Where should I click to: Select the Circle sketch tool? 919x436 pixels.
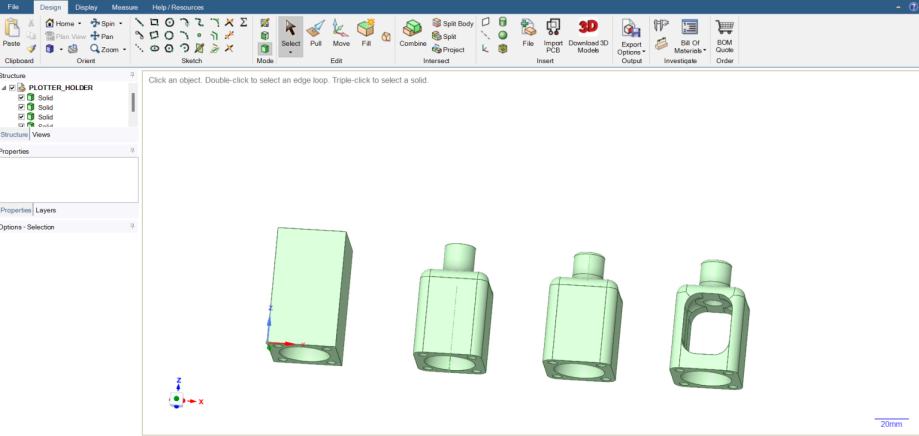pyautogui.click(x=169, y=23)
